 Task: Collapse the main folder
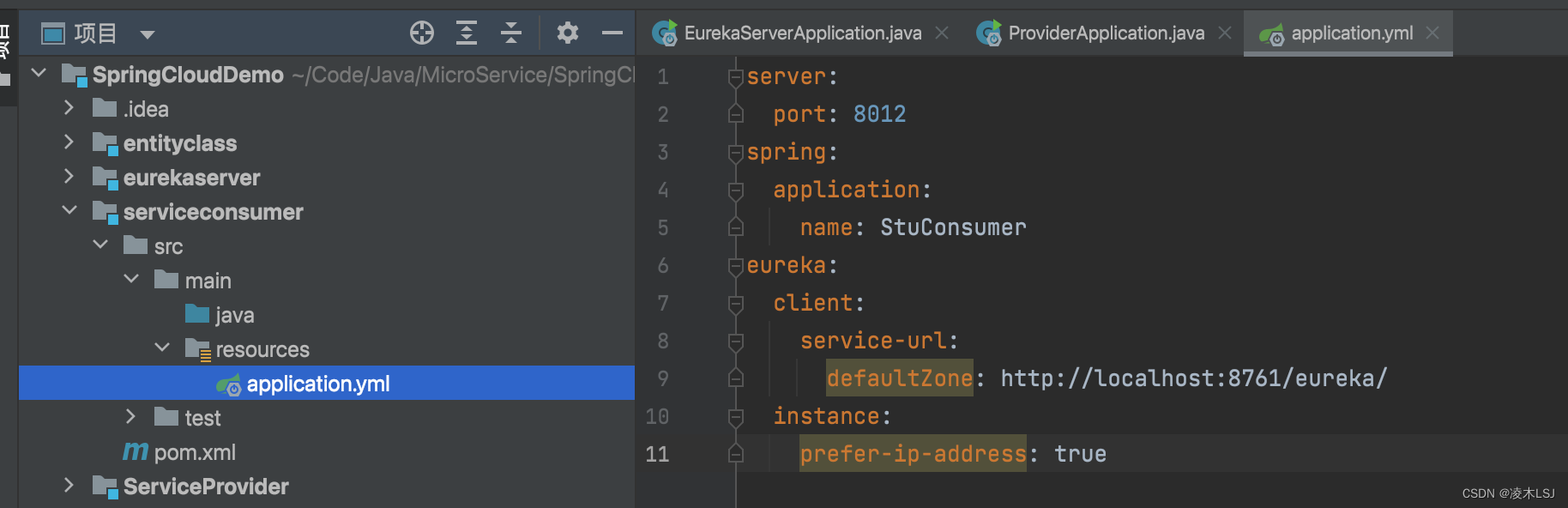point(131,279)
